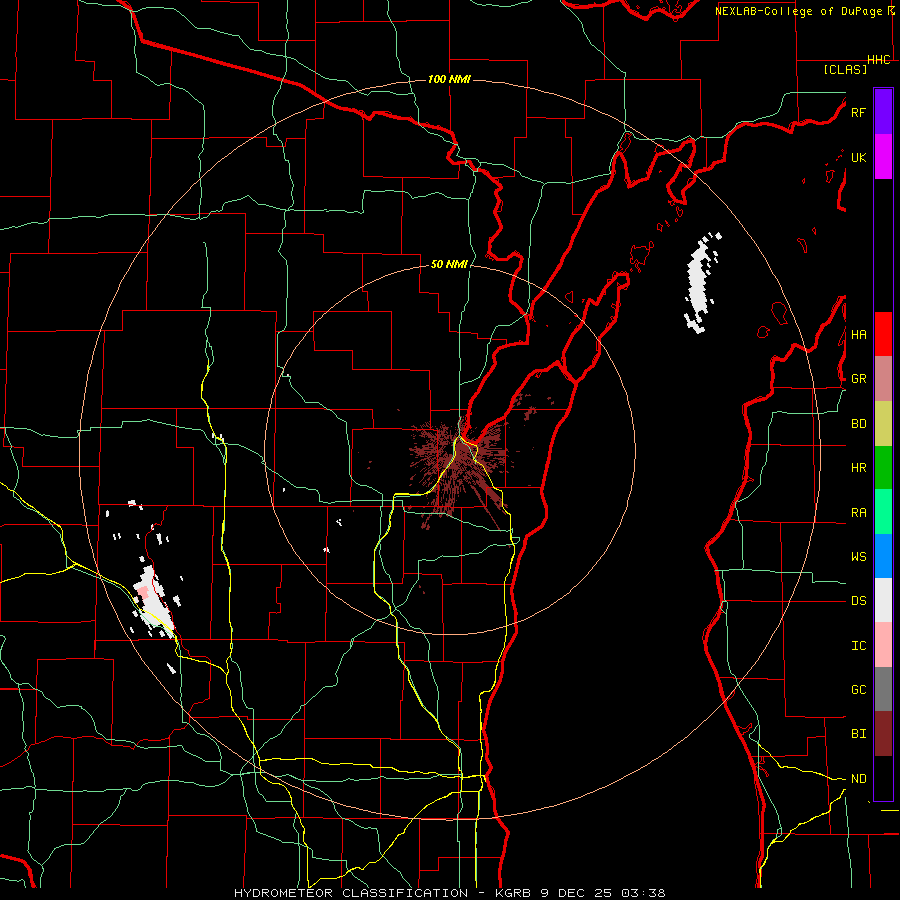Click the RA legend label text
Viewport: 900px width, 900px height.
point(858,513)
